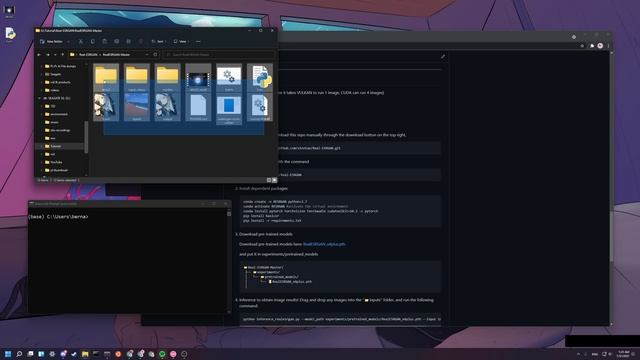Image resolution: width=640 pixels, height=360 pixels.
Task: Switch Explorer to details view layout
Action: coord(269,180)
